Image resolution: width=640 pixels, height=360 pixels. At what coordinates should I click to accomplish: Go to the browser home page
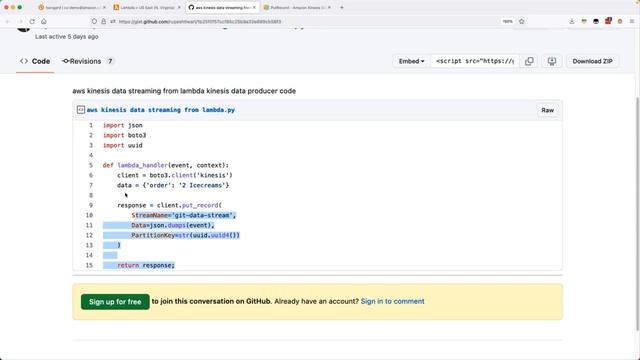[x=44, y=21]
